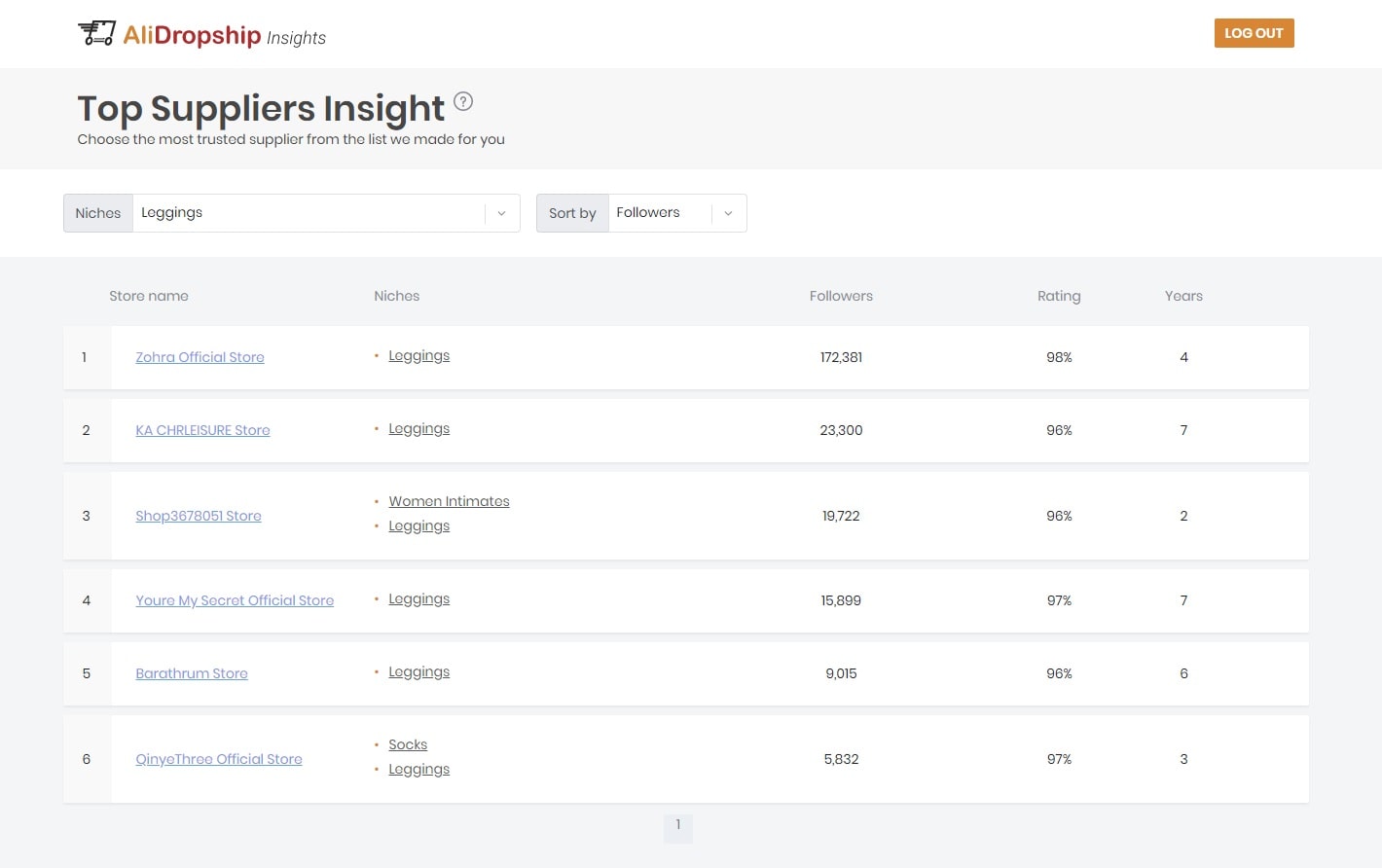Open the Sort by Followers dropdown
The image size is (1382, 868).
click(x=676, y=213)
